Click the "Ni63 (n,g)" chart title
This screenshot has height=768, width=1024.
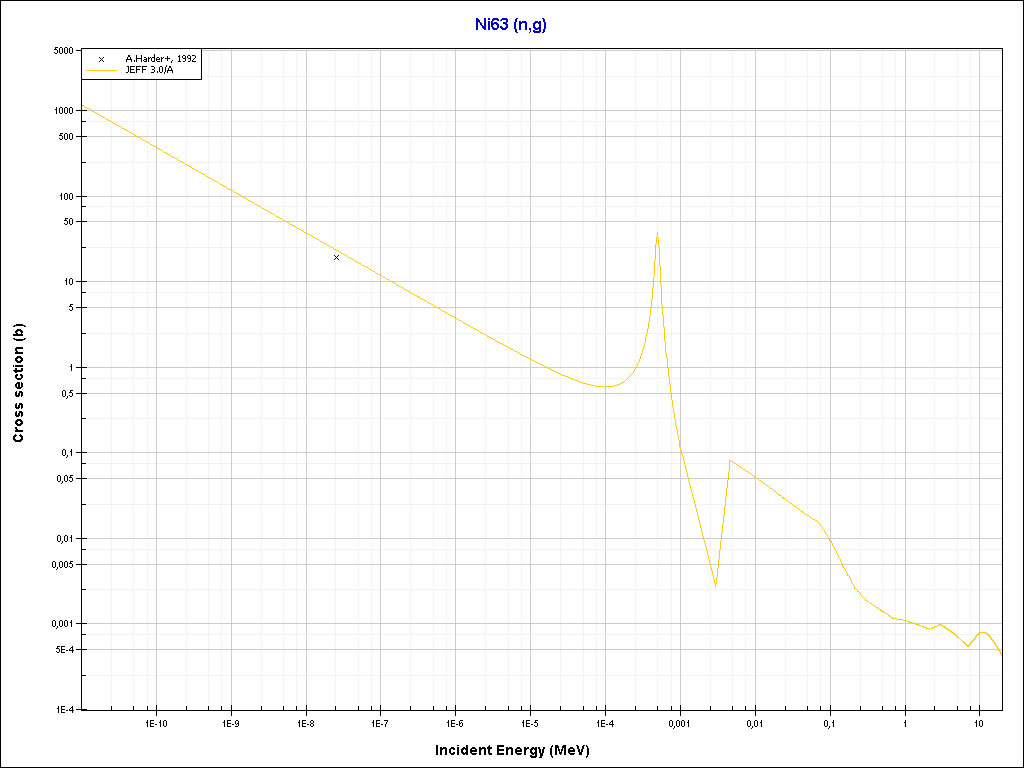click(510, 25)
